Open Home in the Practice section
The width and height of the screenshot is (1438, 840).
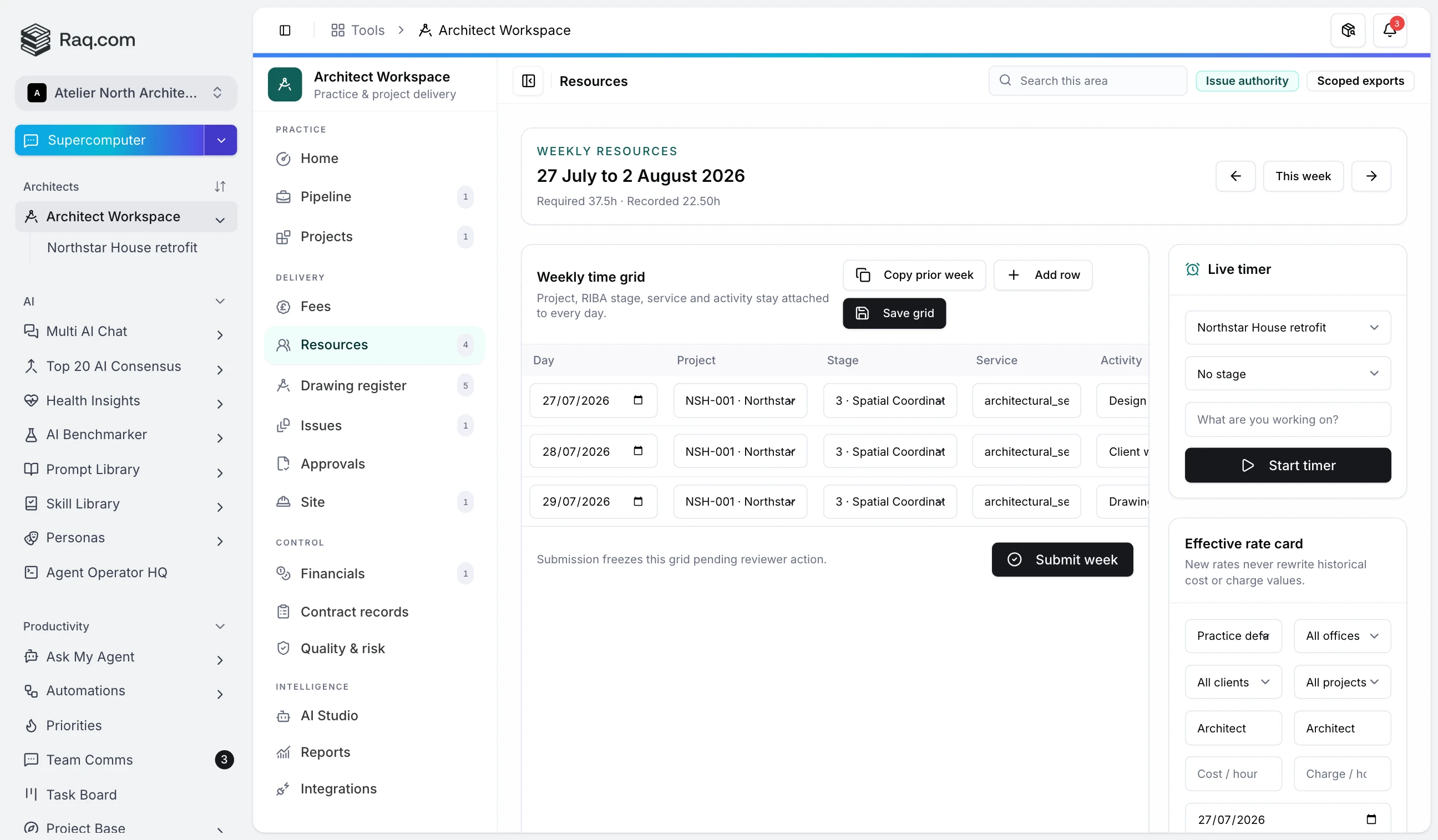375,159
